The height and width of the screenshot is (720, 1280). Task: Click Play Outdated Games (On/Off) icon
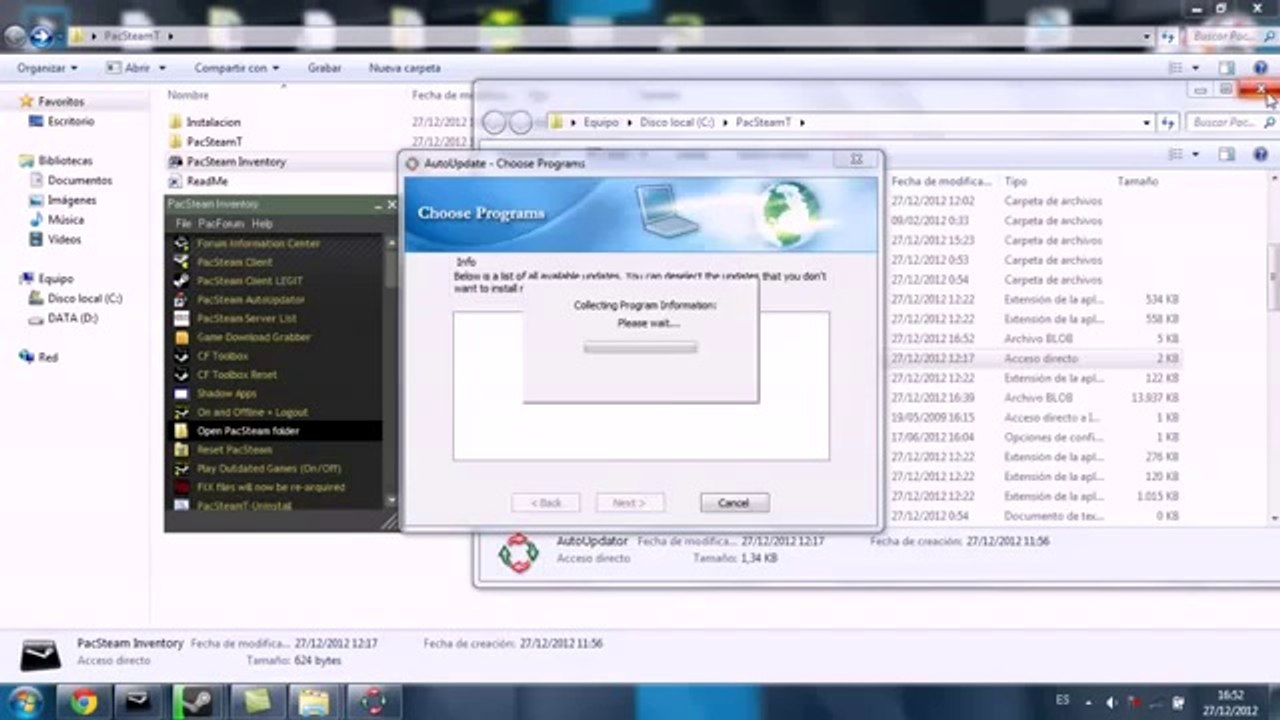(181, 468)
